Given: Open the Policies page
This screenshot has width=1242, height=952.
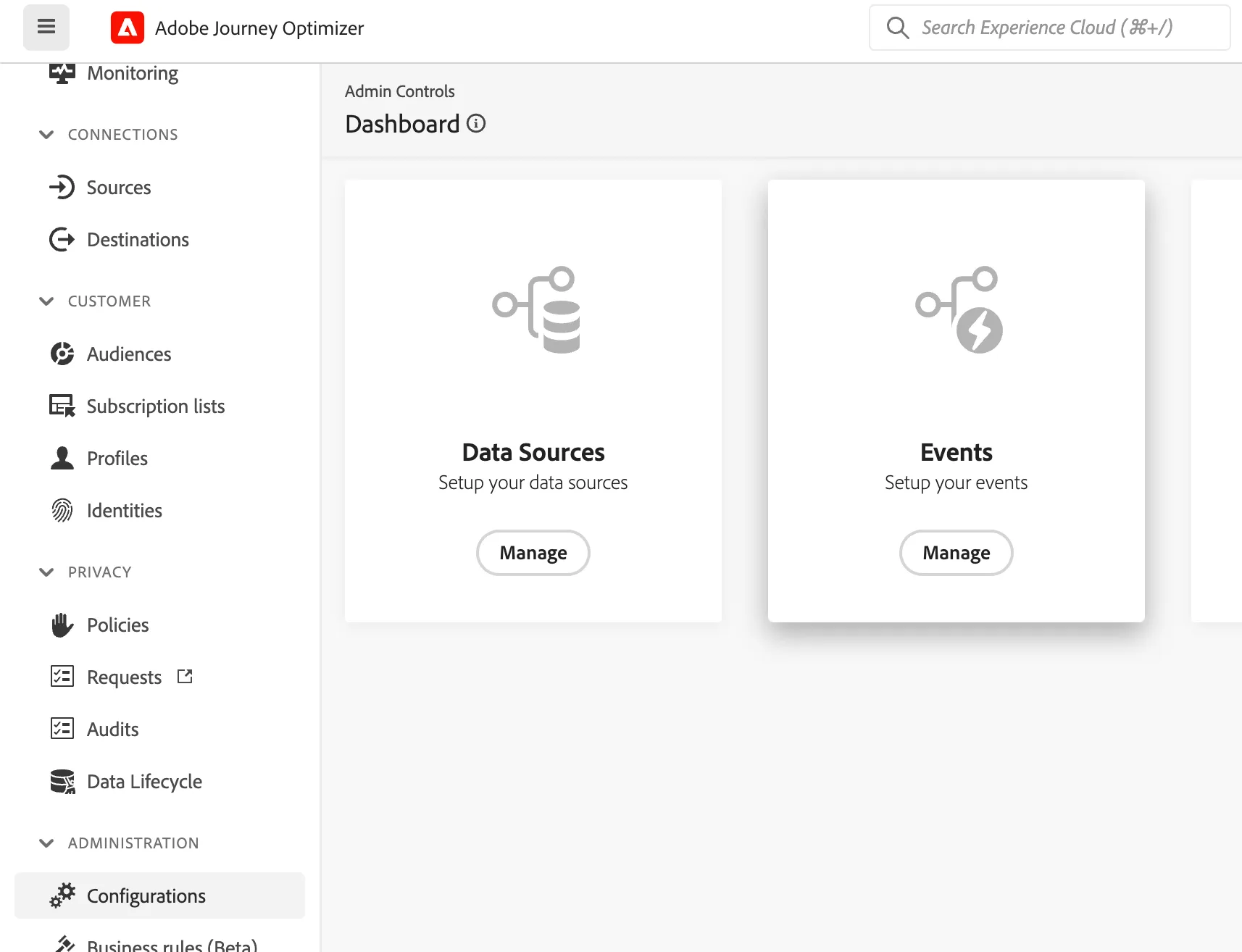Looking at the screenshot, I should coord(118,625).
